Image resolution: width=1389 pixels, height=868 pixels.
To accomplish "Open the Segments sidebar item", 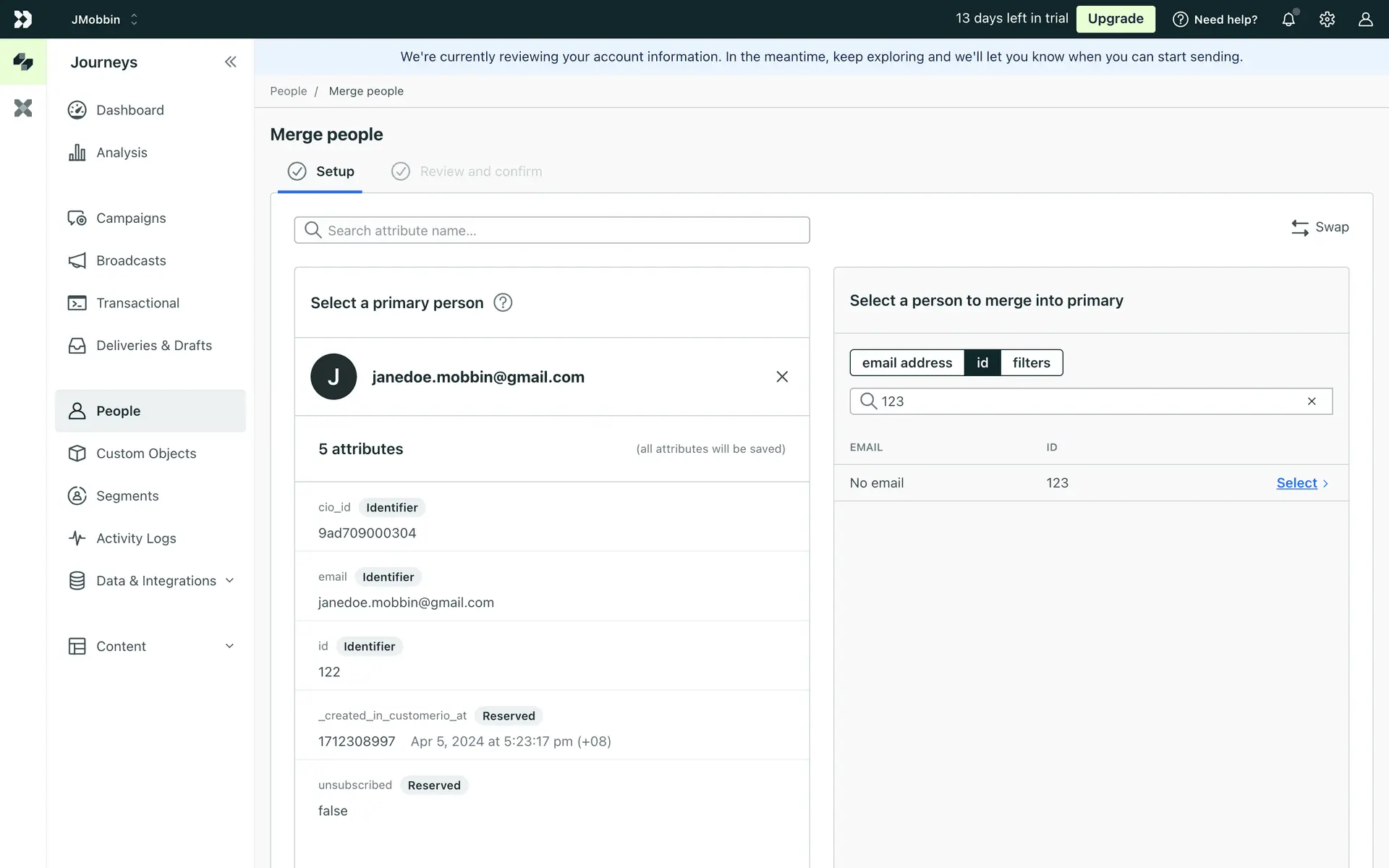I will pos(127,495).
